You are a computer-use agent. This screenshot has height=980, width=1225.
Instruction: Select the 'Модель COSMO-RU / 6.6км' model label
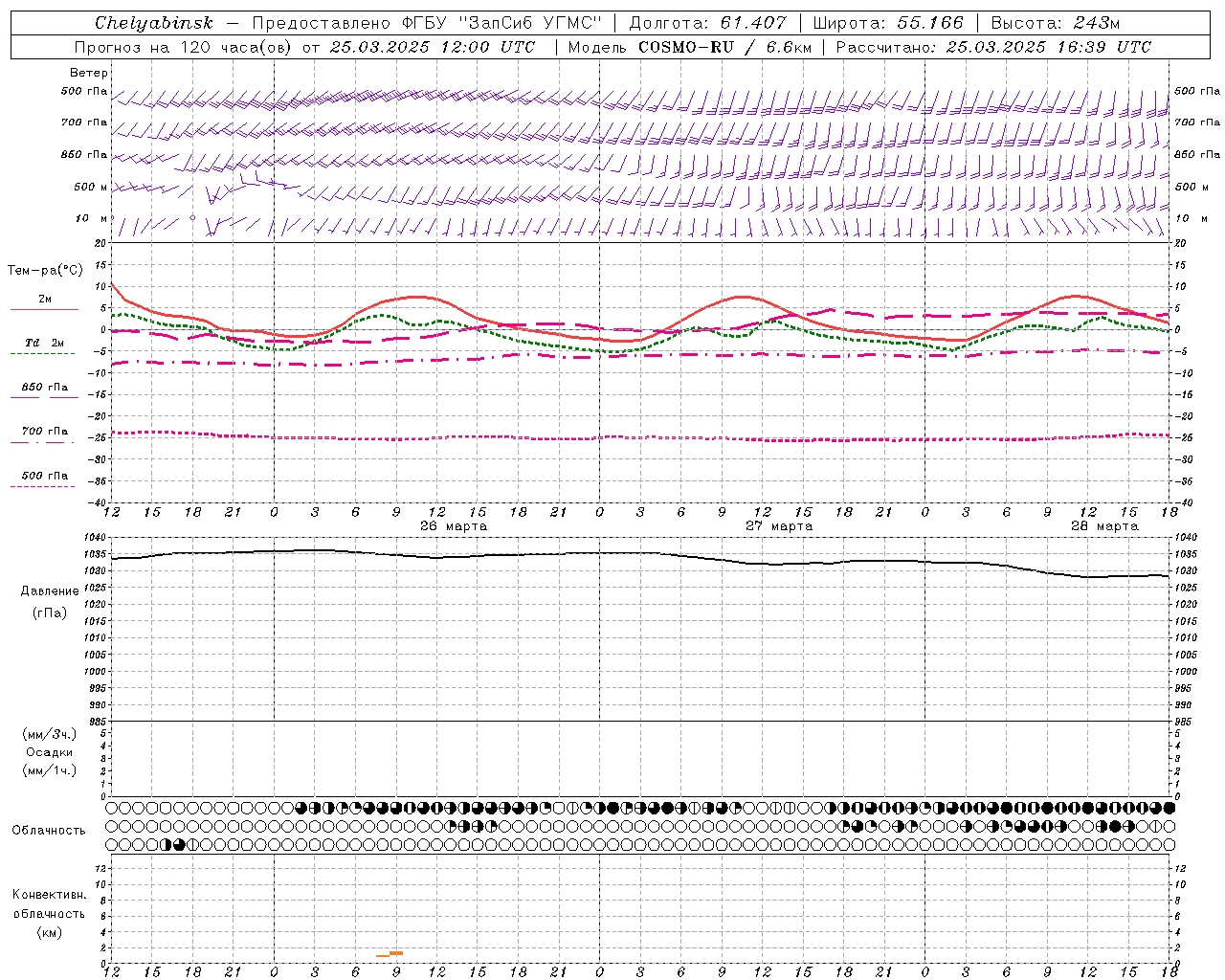coord(690,47)
